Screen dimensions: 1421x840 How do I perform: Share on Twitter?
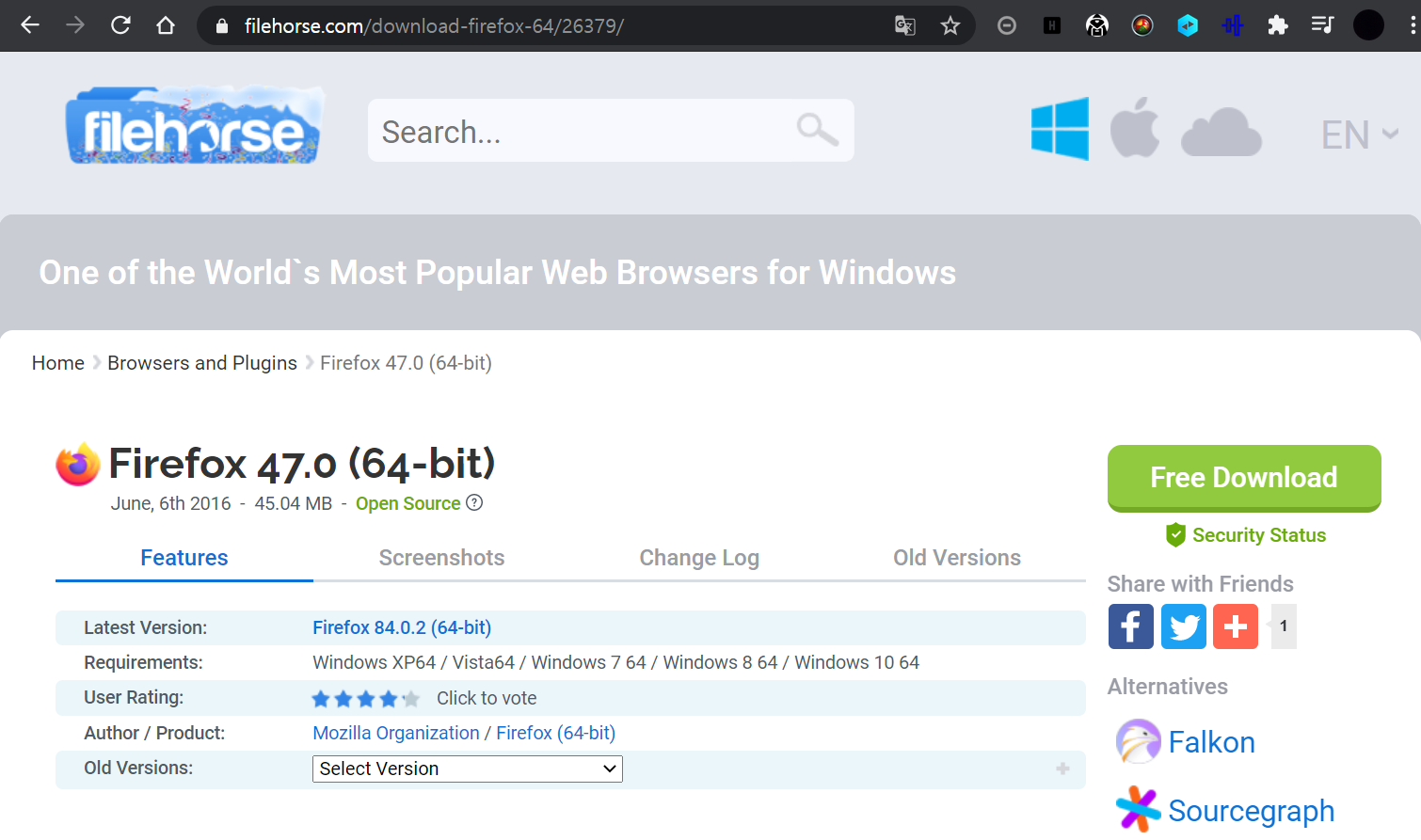coord(1184,626)
